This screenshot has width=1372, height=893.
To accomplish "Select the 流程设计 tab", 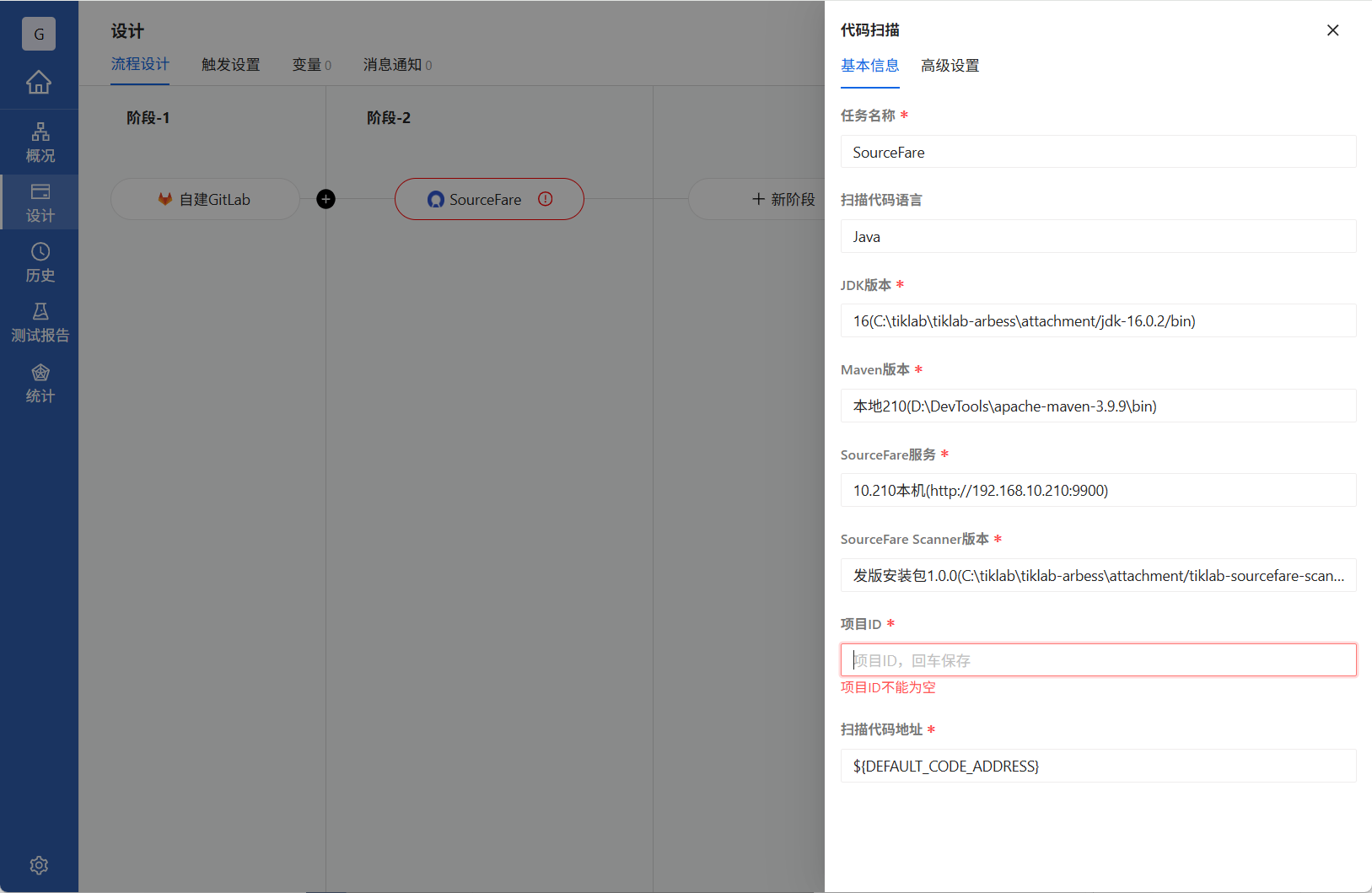I will click(x=140, y=65).
